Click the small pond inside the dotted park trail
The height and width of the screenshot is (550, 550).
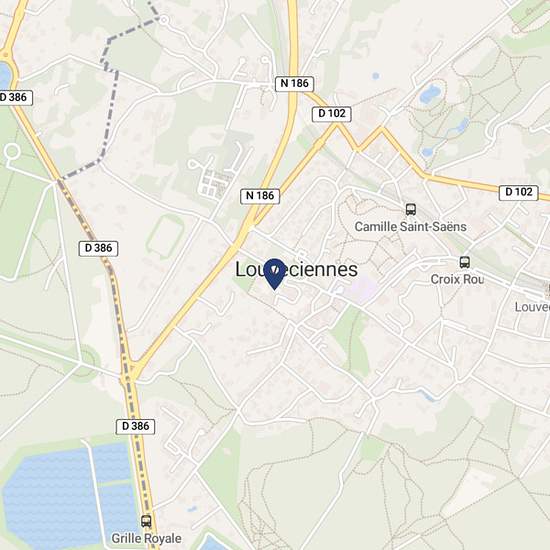[x=430, y=93]
